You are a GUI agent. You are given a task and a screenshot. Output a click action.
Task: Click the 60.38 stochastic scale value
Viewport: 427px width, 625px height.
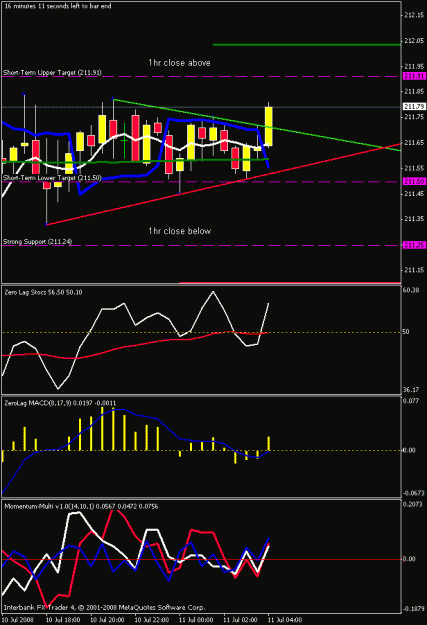[x=411, y=290]
